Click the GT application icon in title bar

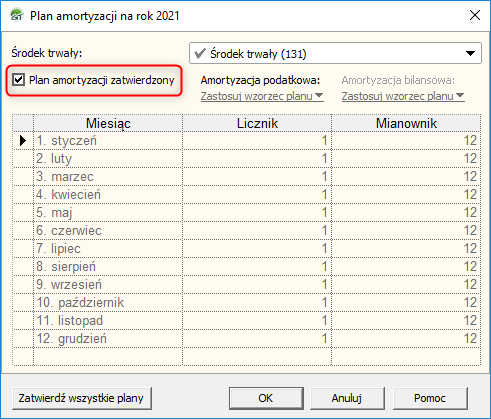tap(17, 15)
